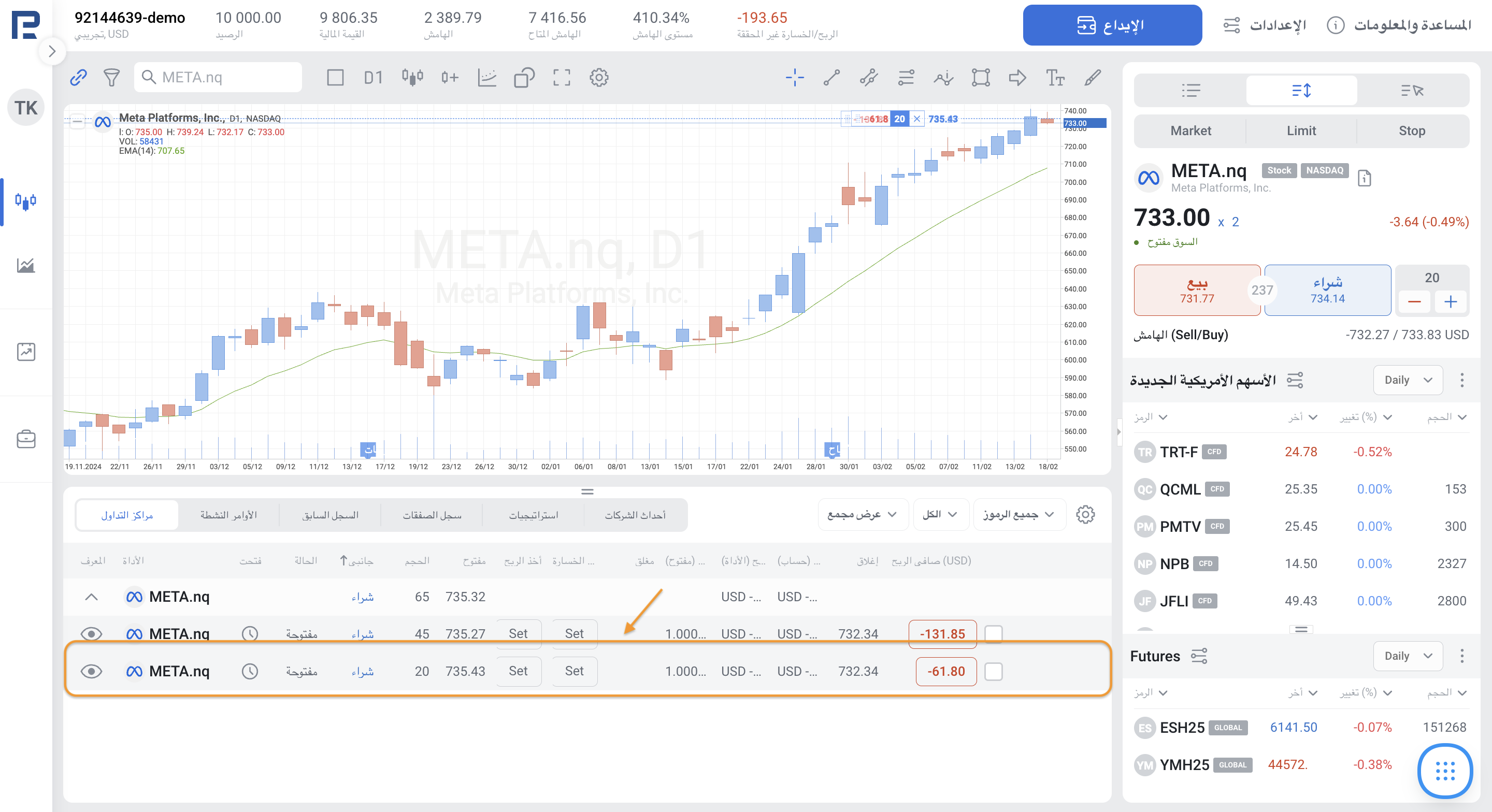Click the filter funnel icon
This screenshot has width=1492, height=812.
(111, 78)
